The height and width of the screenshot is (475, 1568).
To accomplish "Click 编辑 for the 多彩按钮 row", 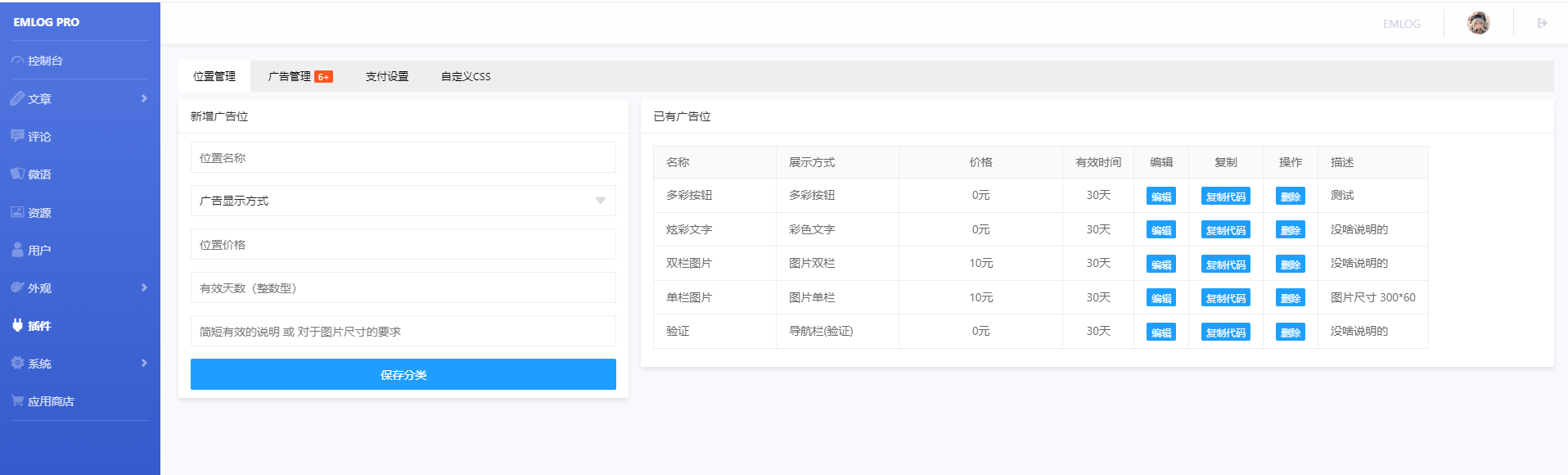I will 1161,197.
